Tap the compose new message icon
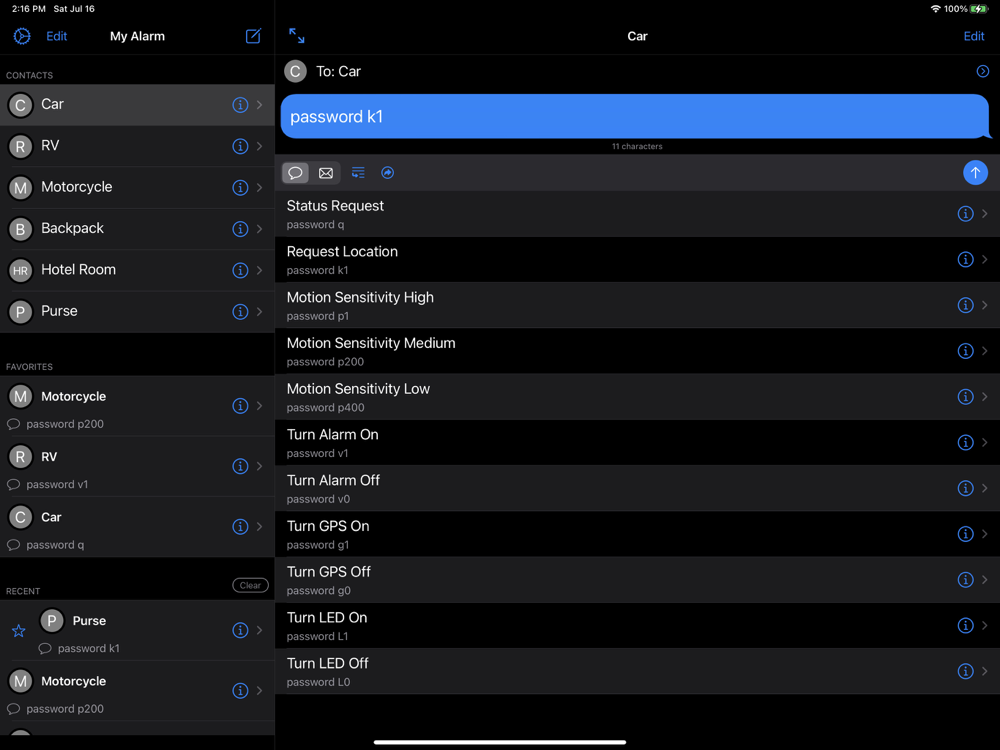The height and width of the screenshot is (750, 1000). (253, 36)
